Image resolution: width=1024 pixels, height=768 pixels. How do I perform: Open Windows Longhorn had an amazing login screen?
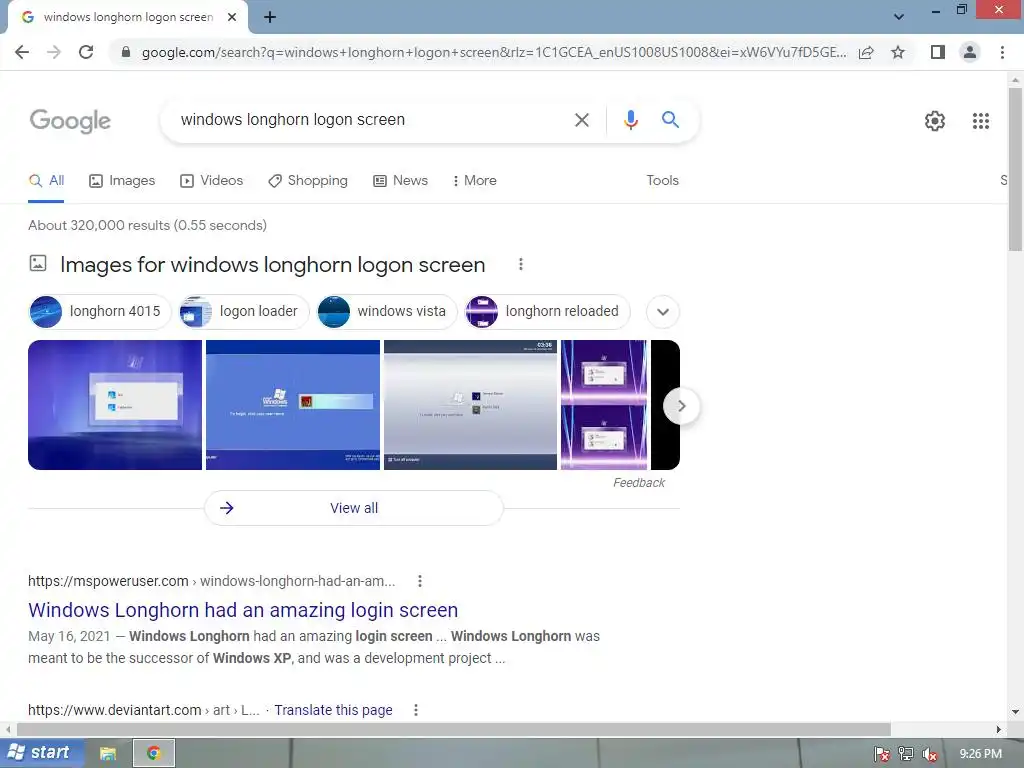243,610
